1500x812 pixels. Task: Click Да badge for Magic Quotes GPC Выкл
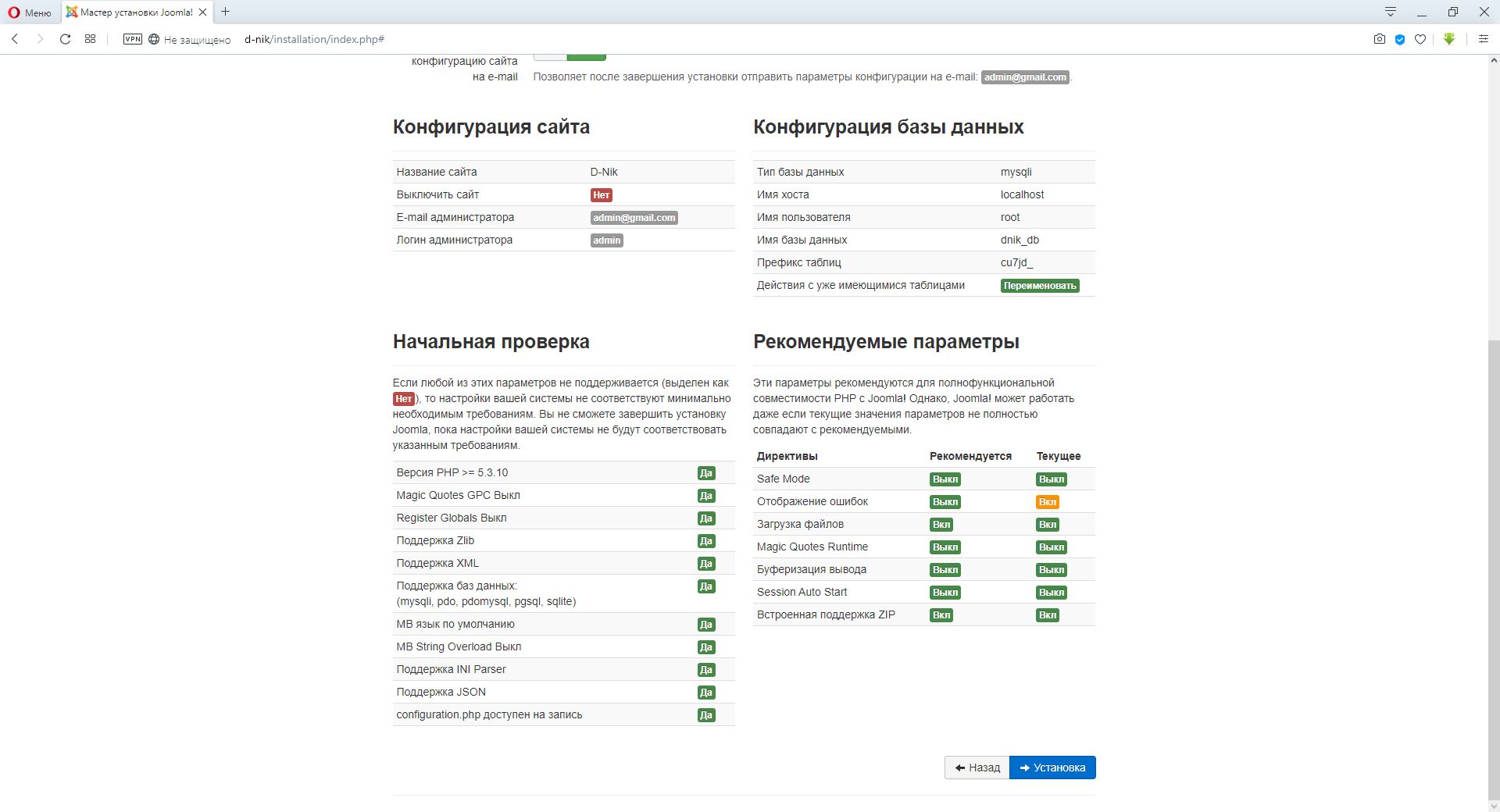[x=706, y=496]
